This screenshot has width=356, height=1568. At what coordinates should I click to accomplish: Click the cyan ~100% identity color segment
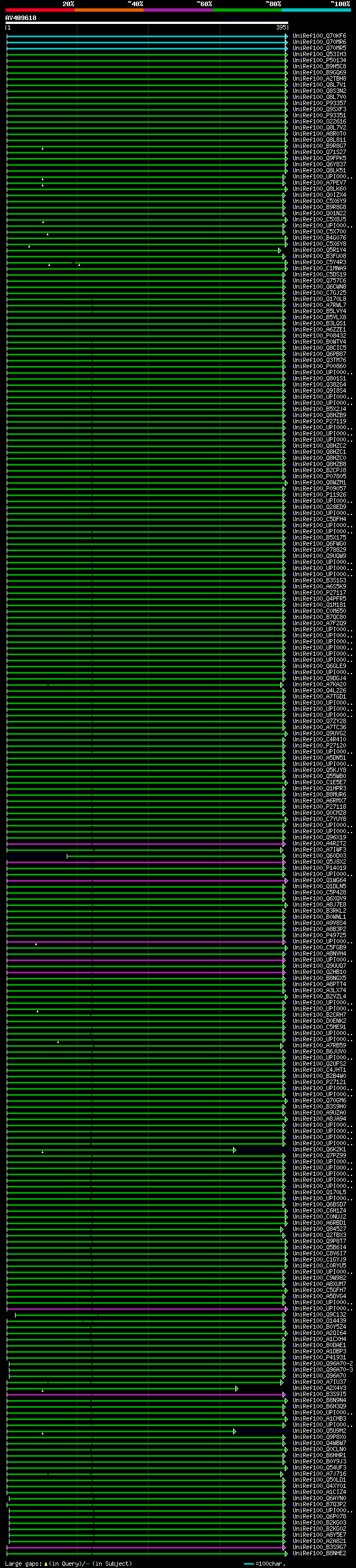(317, 10)
